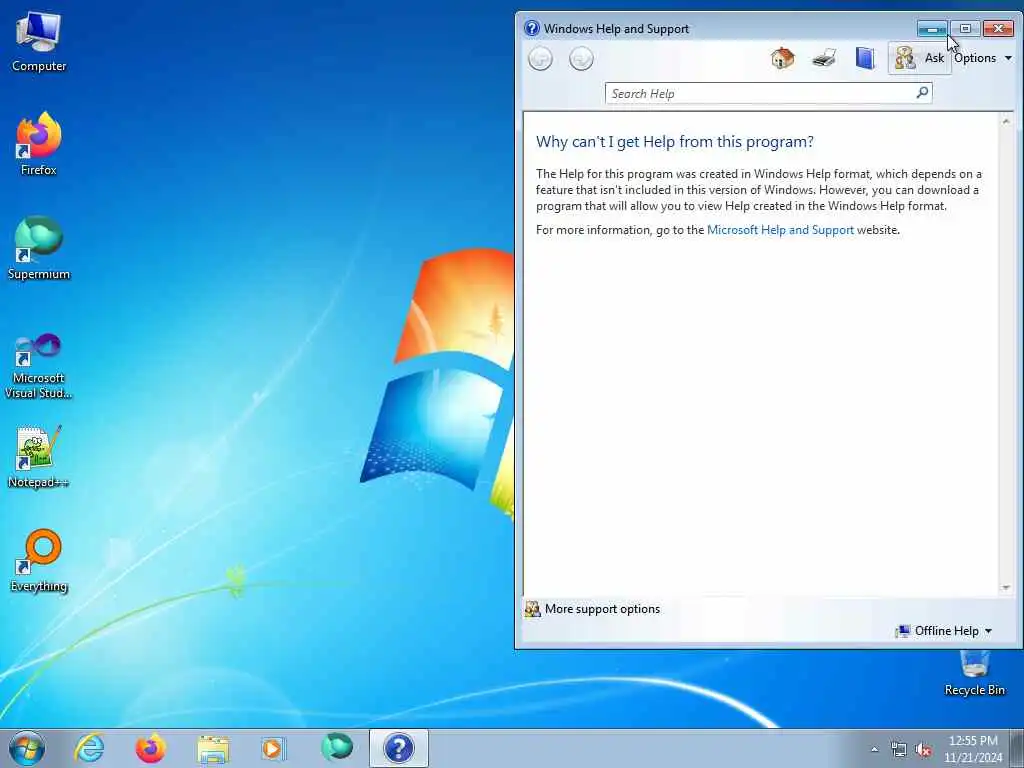Click the Search Help magnifier icon
The image size is (1024, 768).
click(922, 93)
